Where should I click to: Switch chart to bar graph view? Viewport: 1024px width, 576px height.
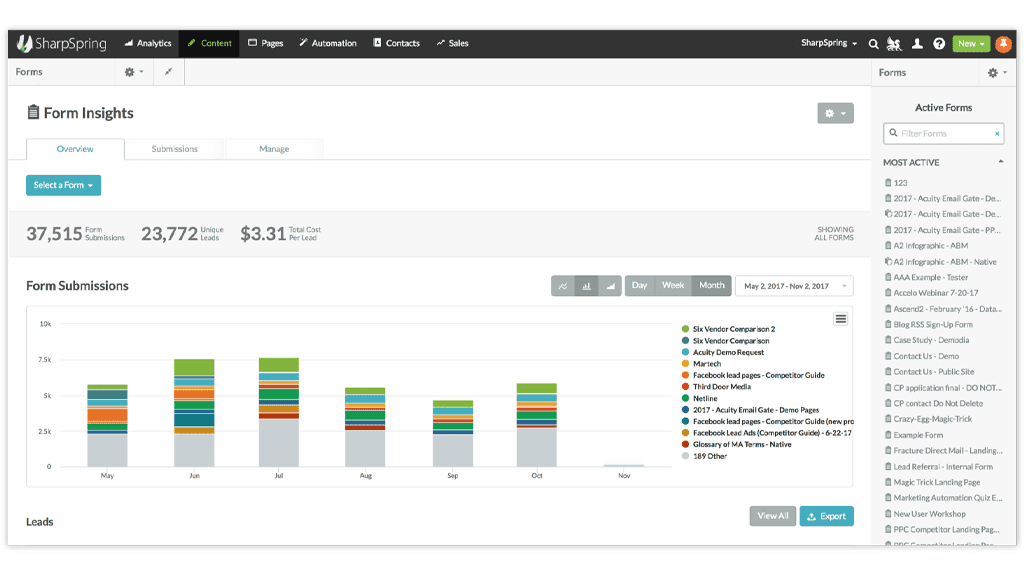(586, 285)
